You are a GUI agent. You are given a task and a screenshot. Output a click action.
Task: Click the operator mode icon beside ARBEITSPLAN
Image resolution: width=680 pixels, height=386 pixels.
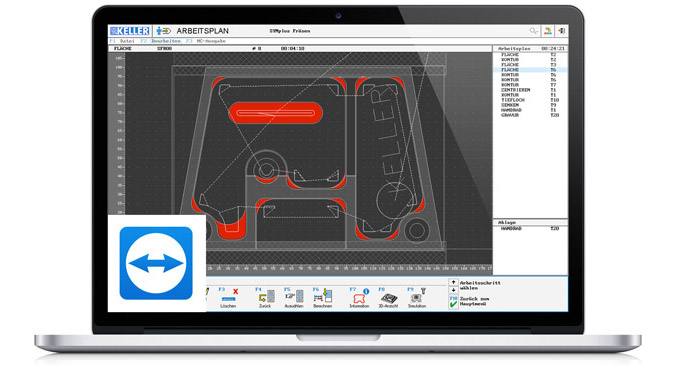tap(163, 31)
